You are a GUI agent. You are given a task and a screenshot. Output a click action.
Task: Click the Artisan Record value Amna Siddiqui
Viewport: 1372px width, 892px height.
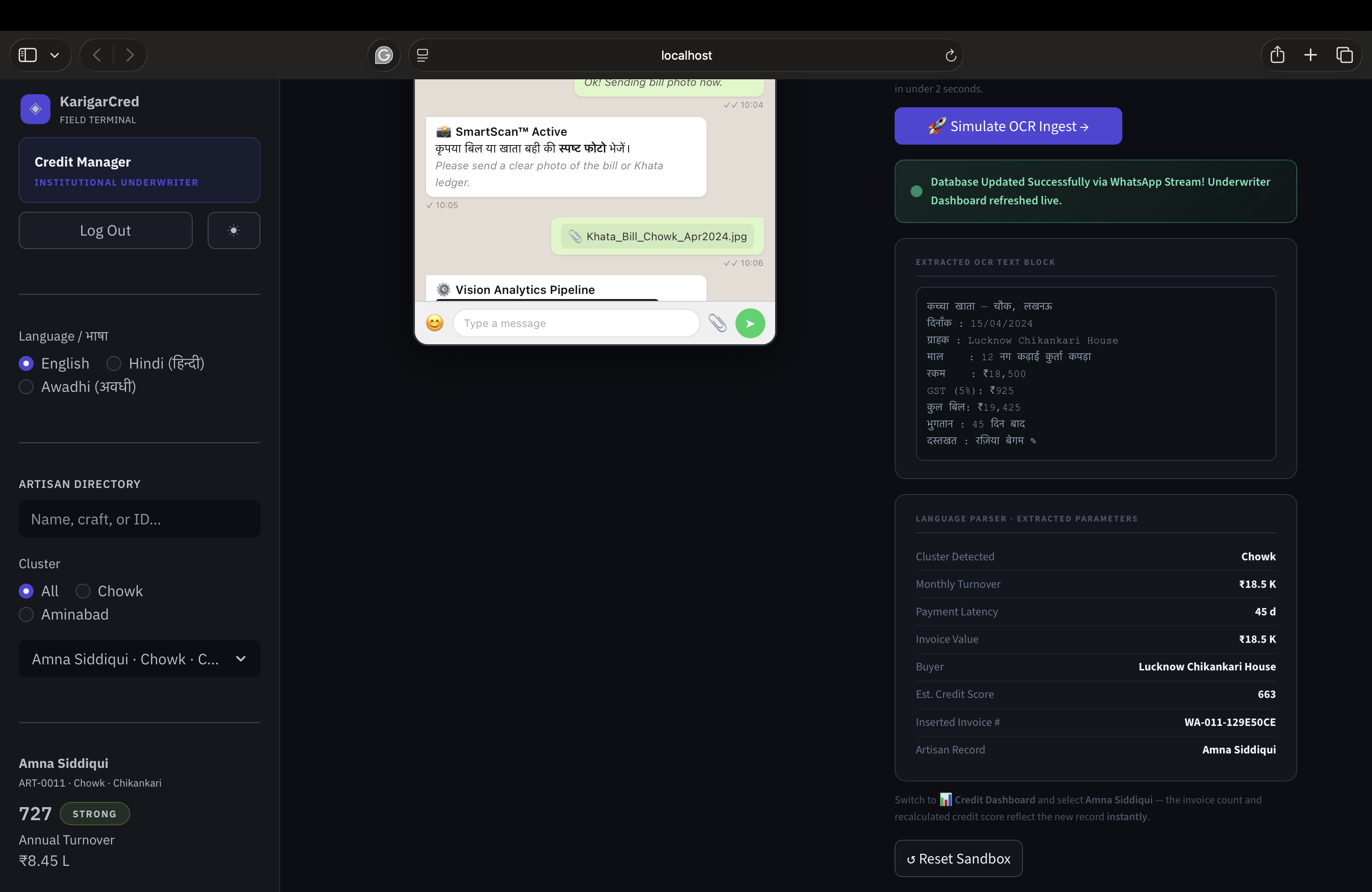[1238, 749]
